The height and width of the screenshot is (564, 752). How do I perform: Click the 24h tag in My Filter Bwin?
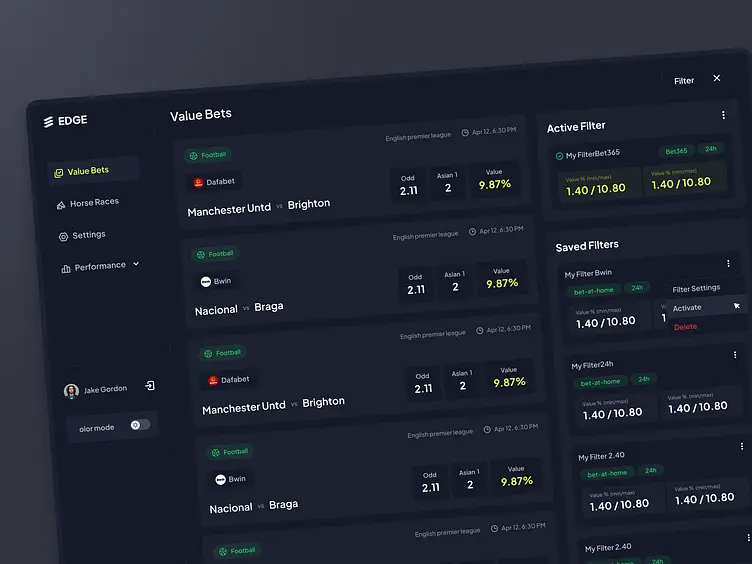(637, 288)
